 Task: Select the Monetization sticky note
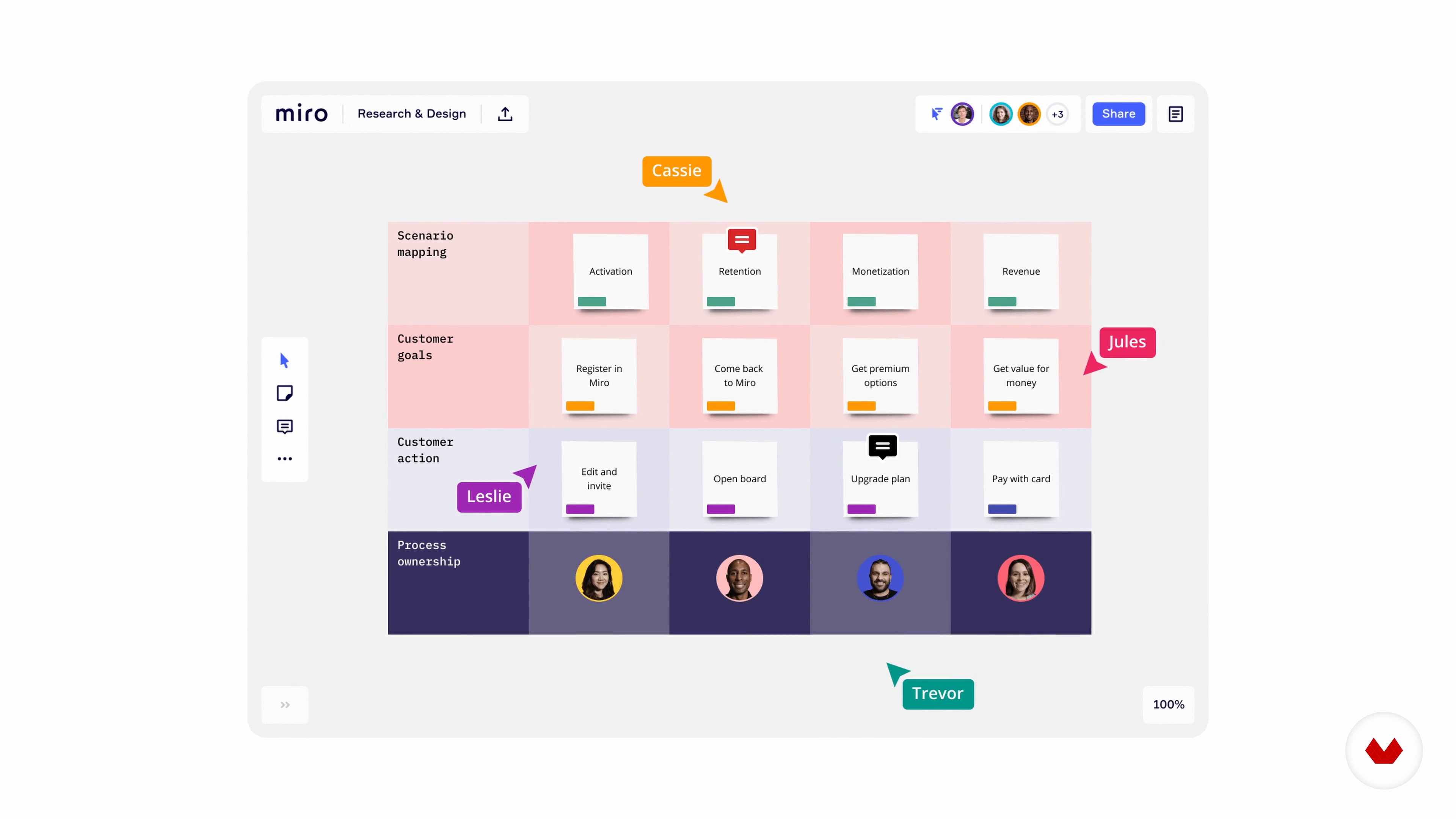(x=880, y=271)
